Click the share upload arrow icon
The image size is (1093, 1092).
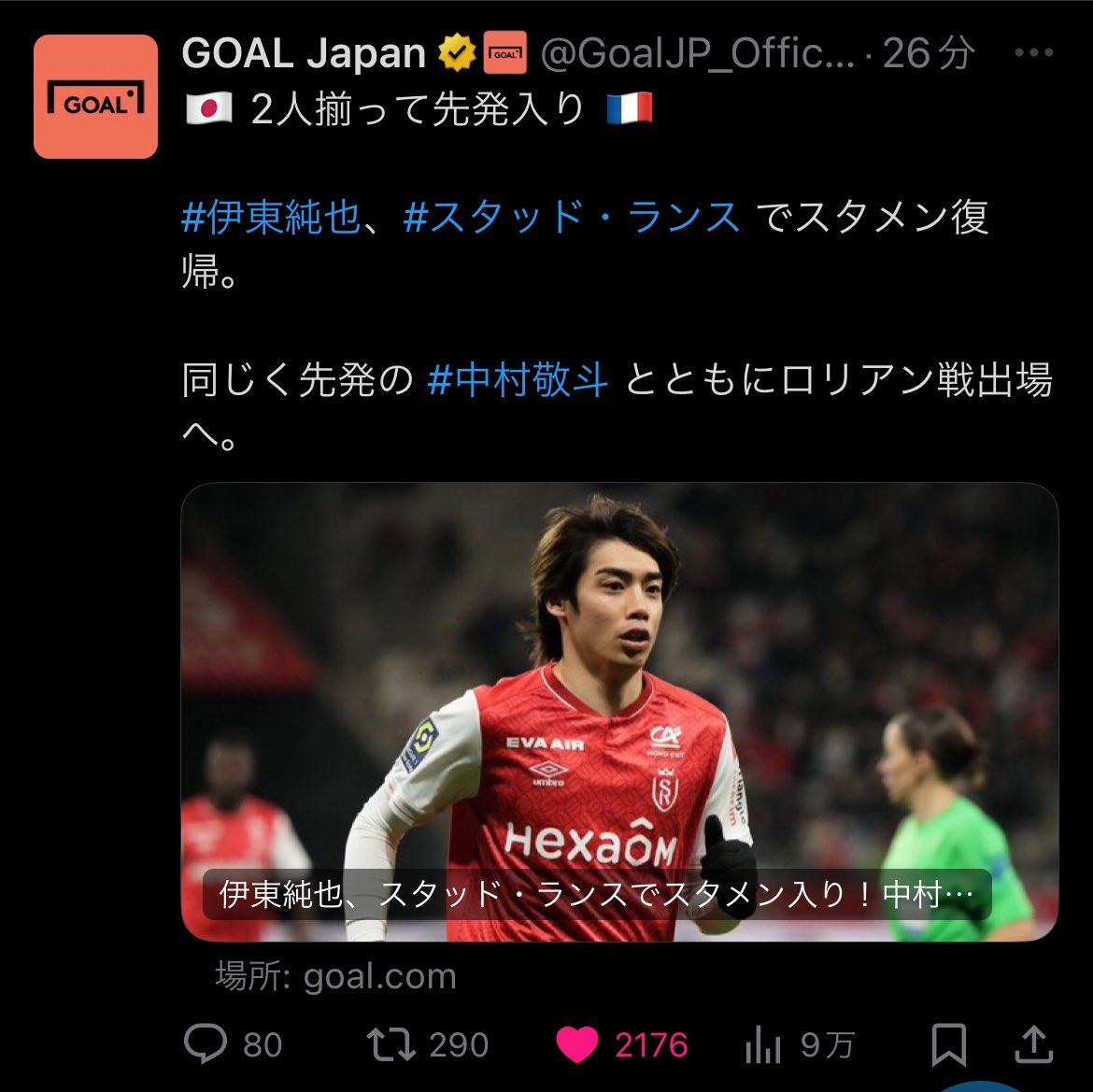coord(1033,1044)
